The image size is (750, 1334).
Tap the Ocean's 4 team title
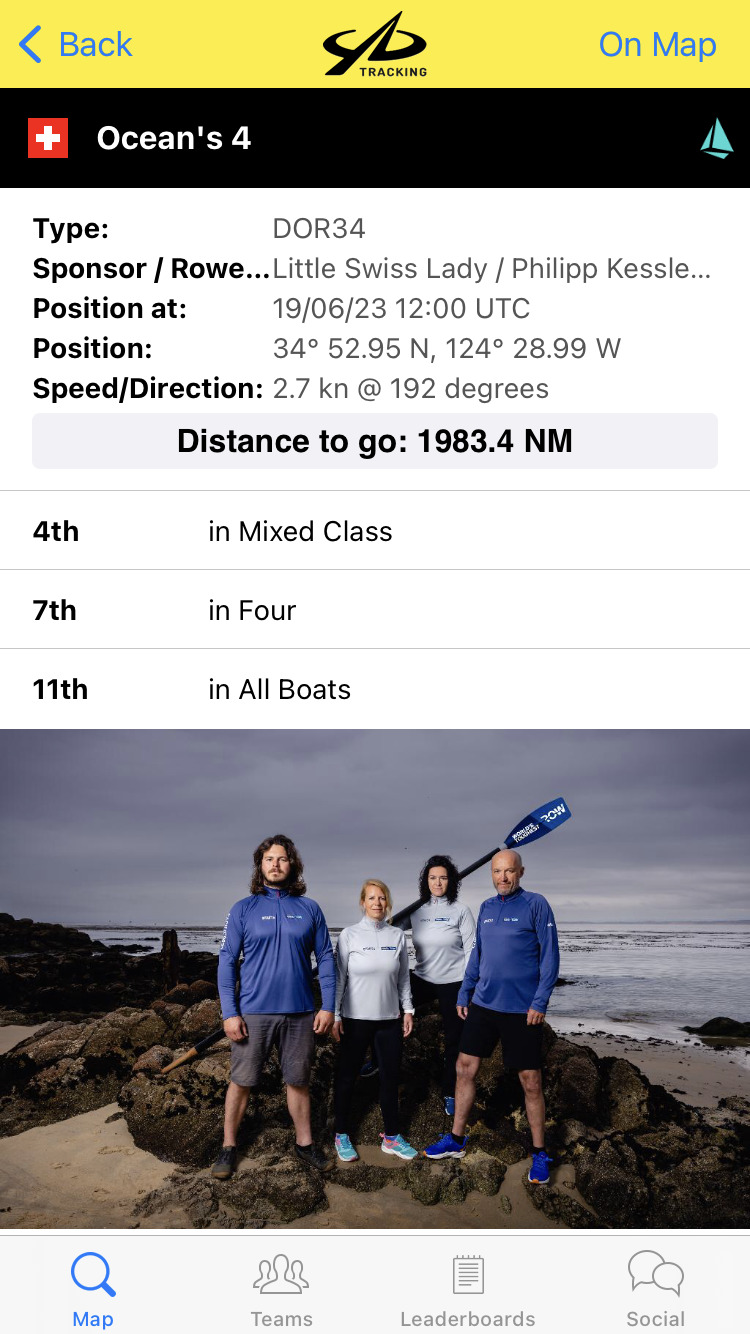173,138
